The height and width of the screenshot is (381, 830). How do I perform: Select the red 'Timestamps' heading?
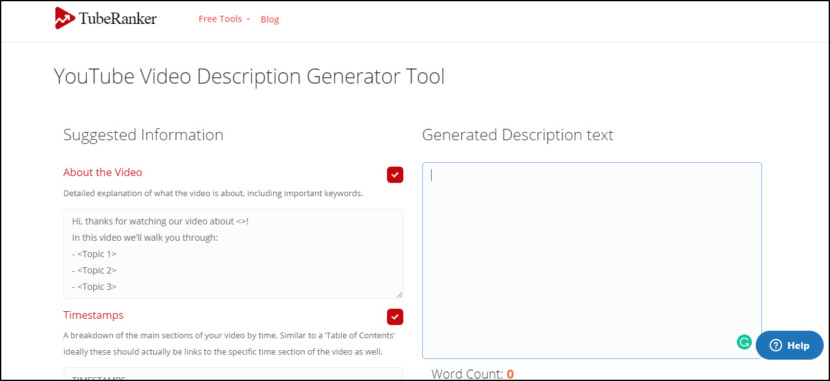click(93, 315)
